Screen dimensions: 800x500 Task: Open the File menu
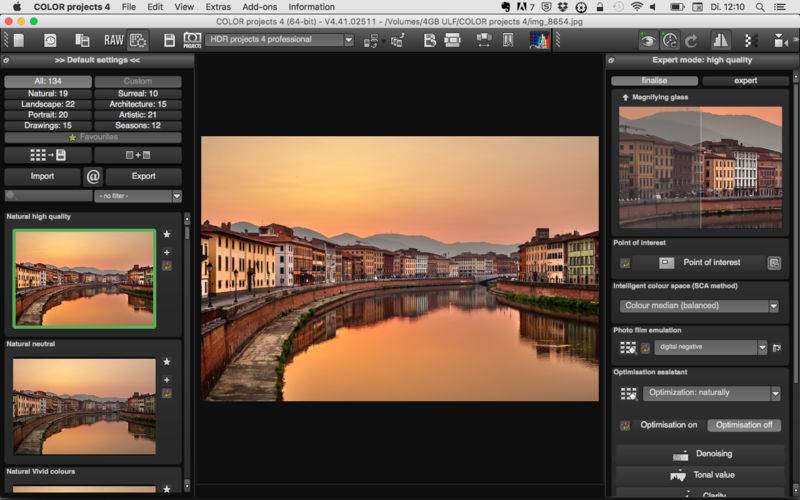tap(129, 7)
